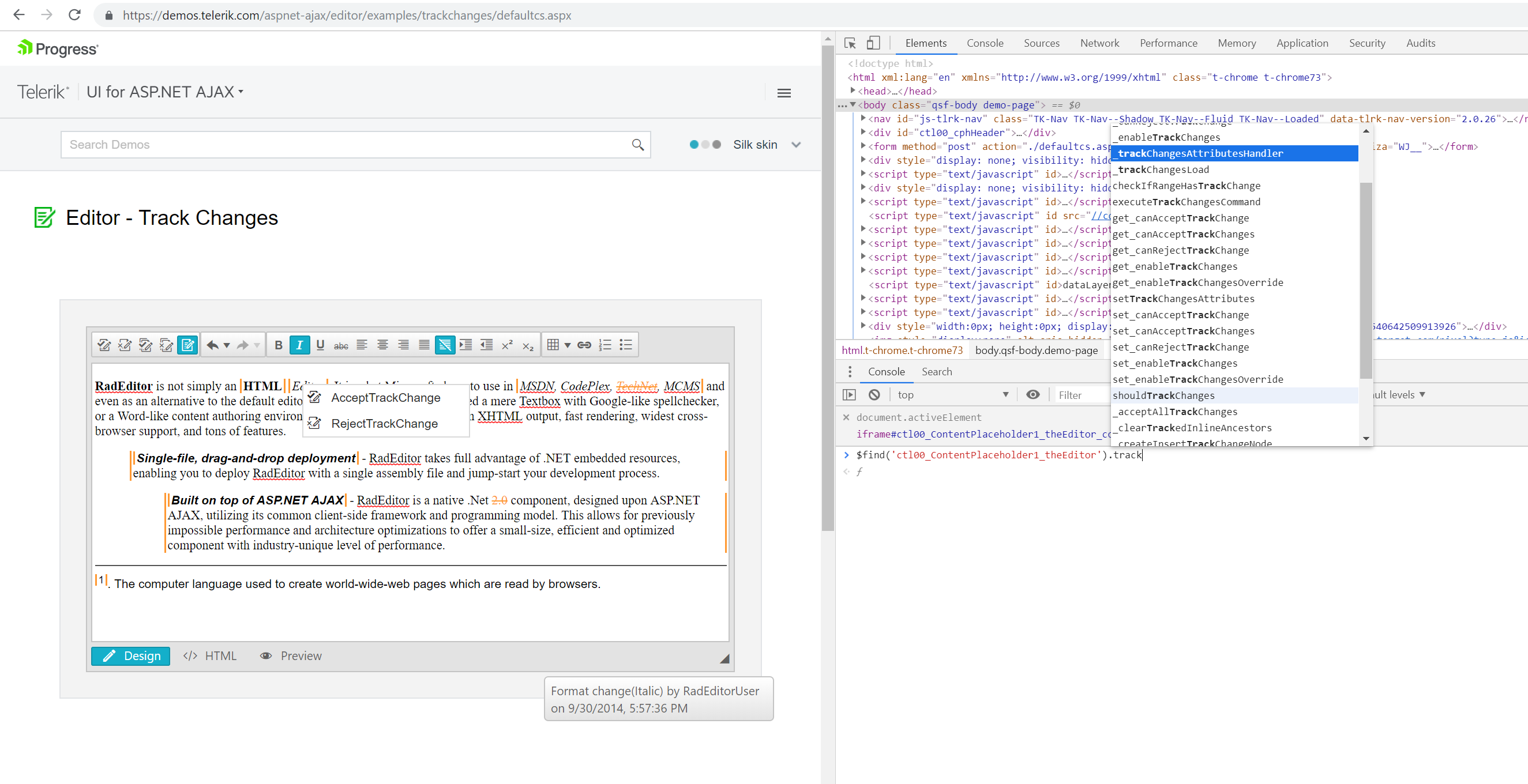Open the Silk skin chooser dropdown

(795, 145)
